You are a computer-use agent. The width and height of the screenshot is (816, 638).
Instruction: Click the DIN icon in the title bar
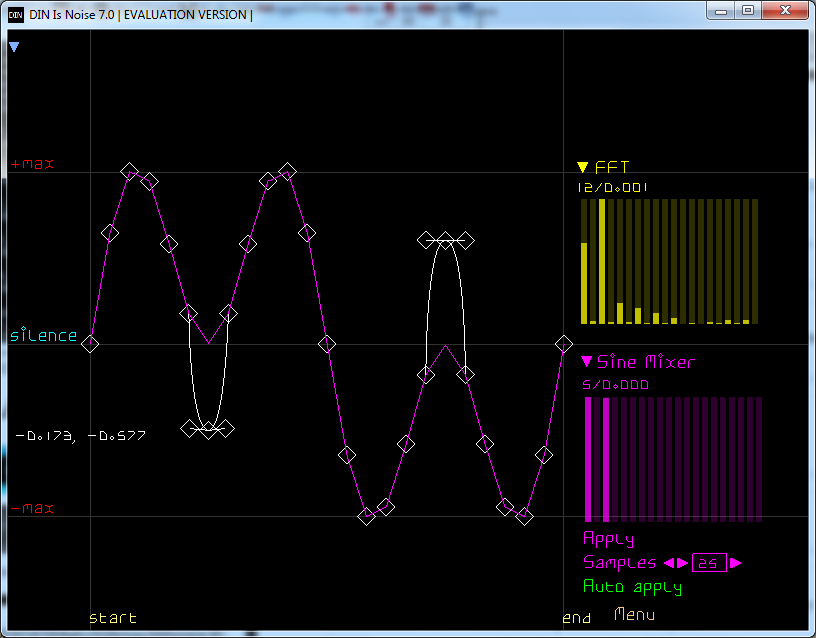point(16,11)
